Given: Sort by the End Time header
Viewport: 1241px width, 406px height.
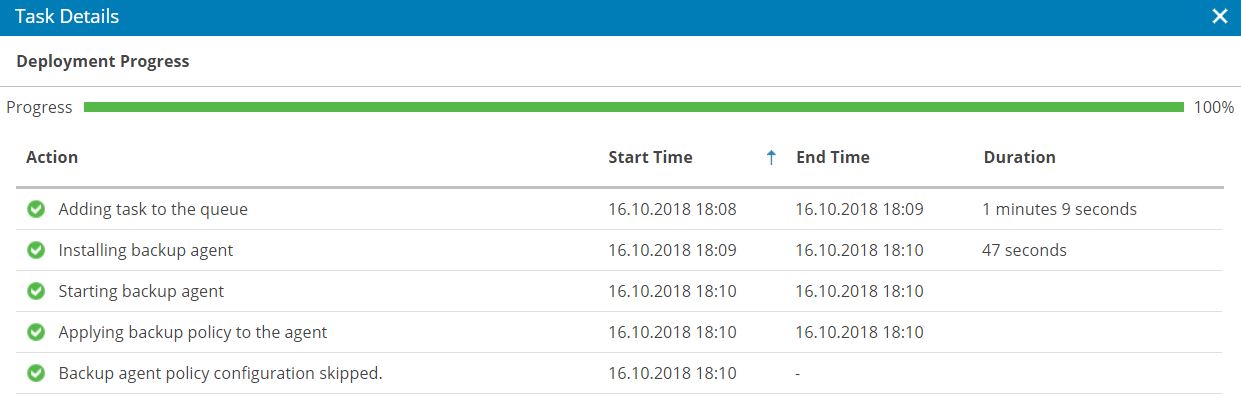Looking at the screenshot, I should 833,157.
